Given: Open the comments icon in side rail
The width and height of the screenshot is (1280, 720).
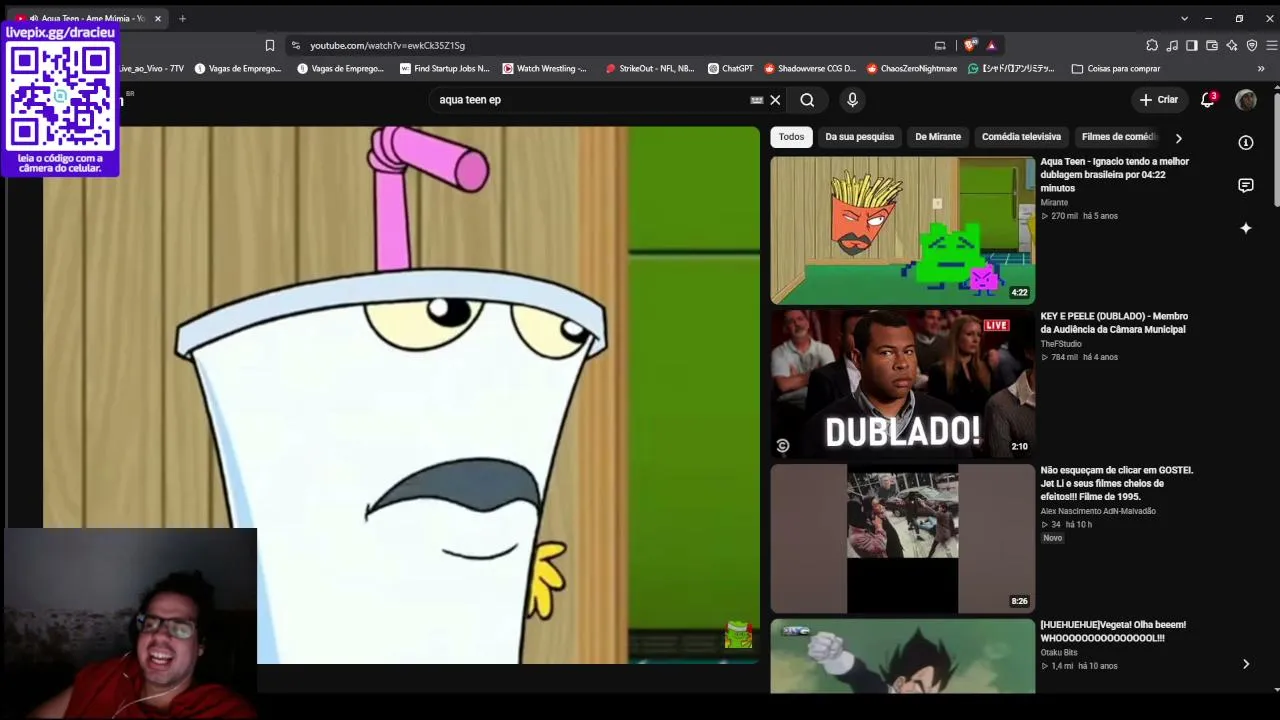Looking at the screenshot, I should point(1246,185).
